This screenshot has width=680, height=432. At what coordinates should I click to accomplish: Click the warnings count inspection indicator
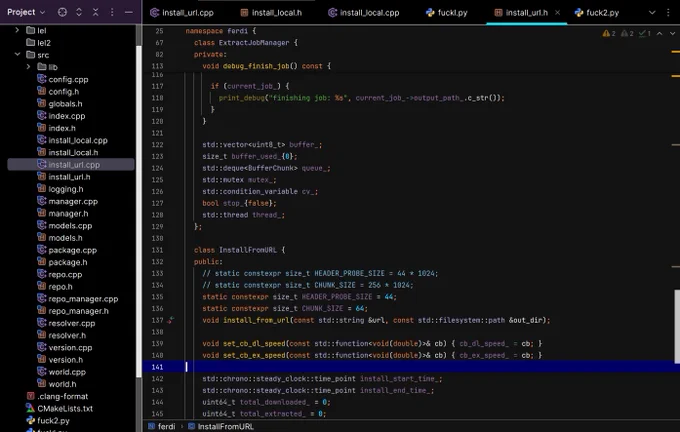pyautogui.click(x=609, y=33)
